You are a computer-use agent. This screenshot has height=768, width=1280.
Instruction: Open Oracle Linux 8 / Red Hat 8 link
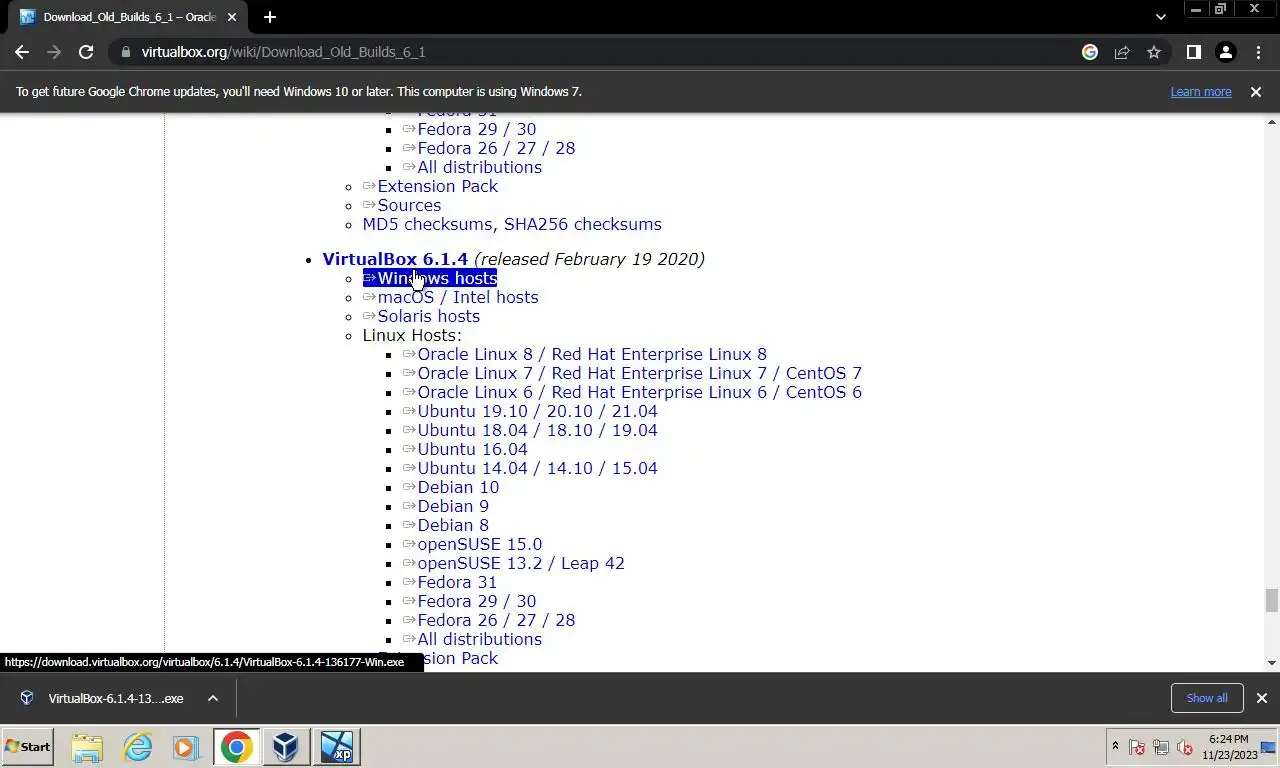[585, 354]
